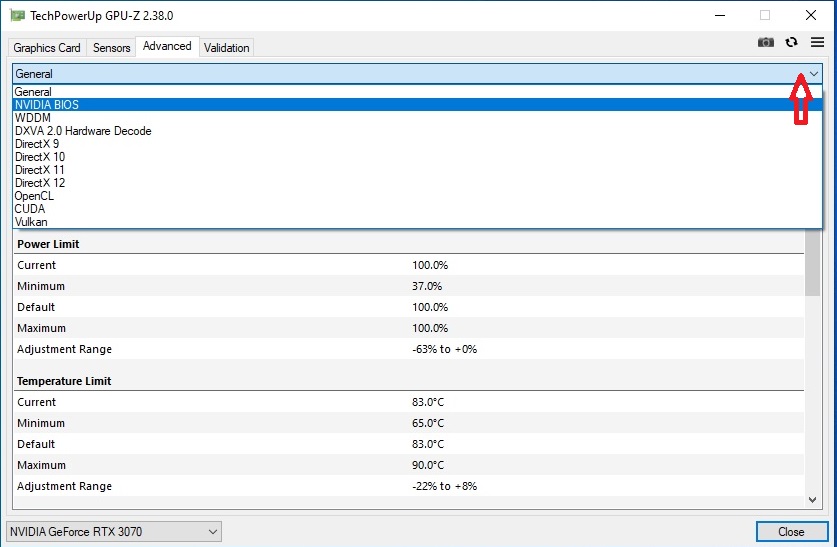Open the NVIDIA GeForce RTX 3070 GPU selector

click(113, 532)
